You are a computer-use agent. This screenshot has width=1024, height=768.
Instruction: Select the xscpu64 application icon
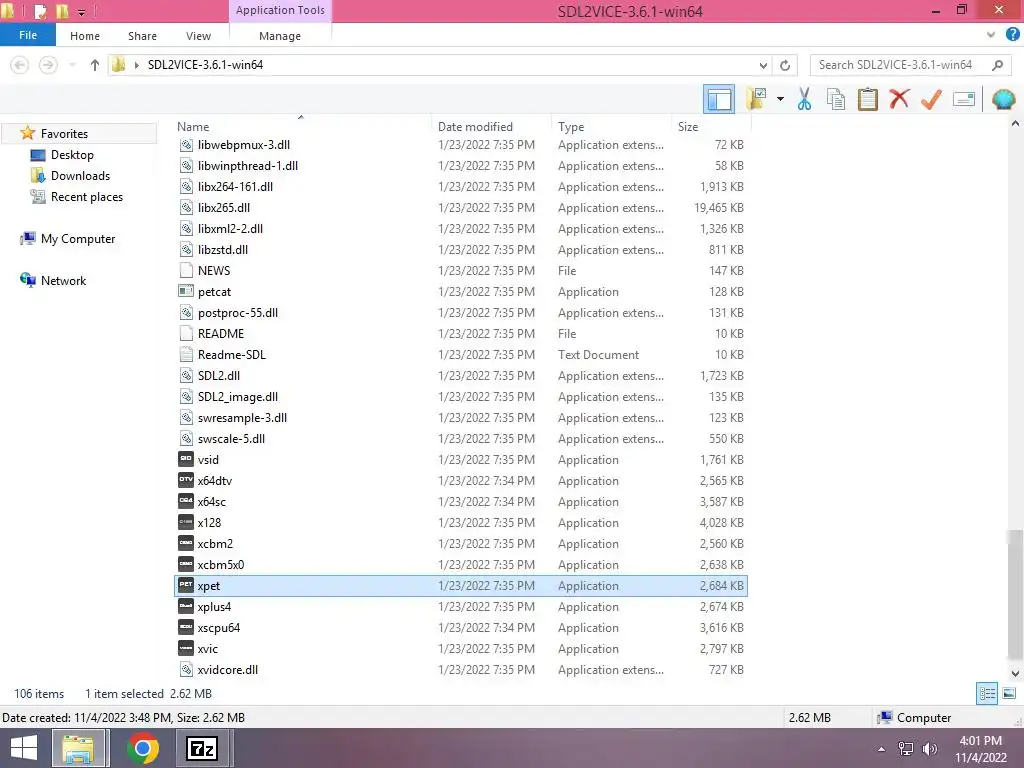coord(186,627)
